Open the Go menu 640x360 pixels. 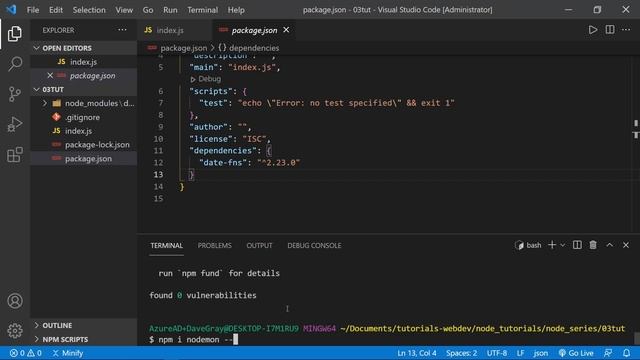tap(148, 10)
